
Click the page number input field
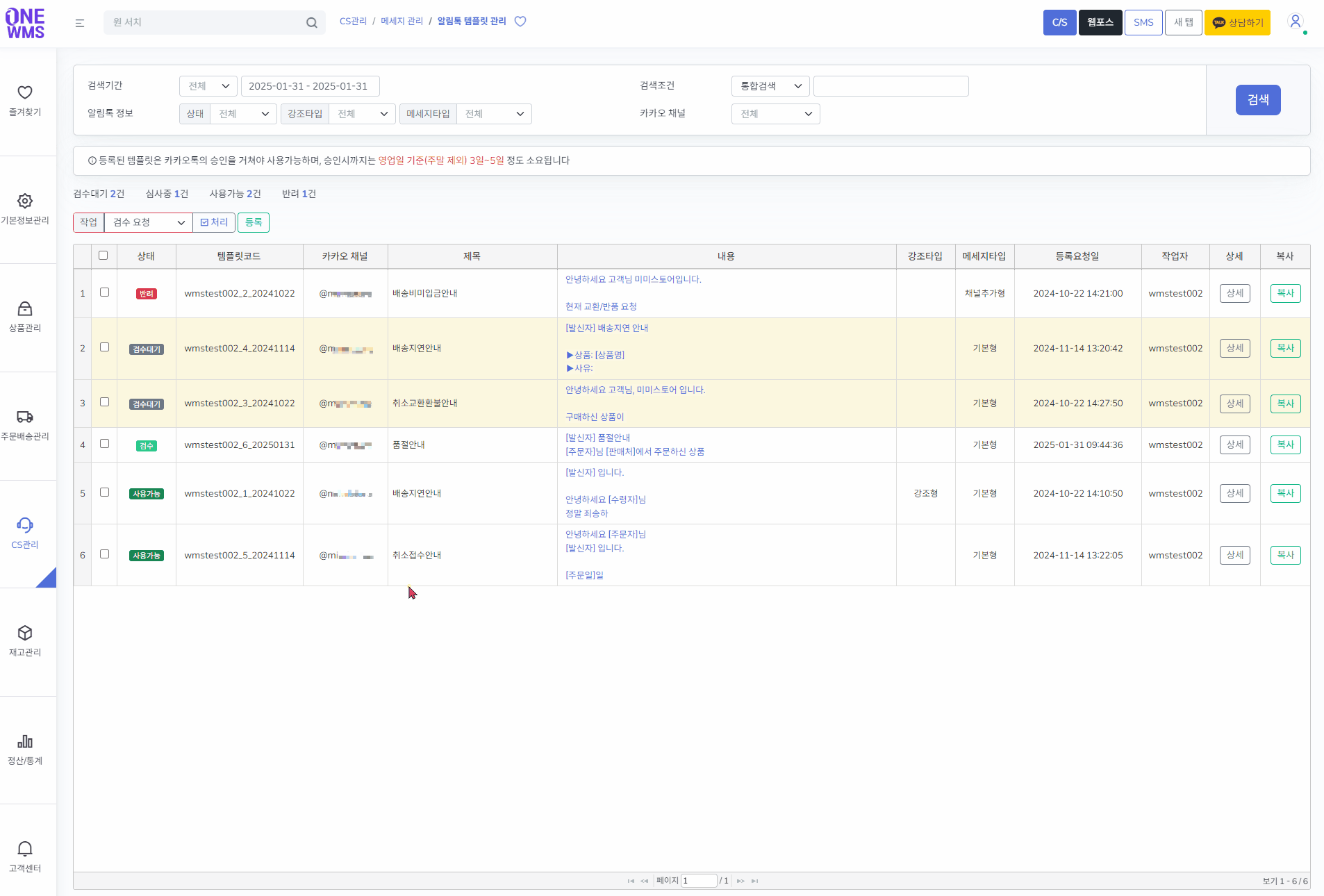coord(699,881)
